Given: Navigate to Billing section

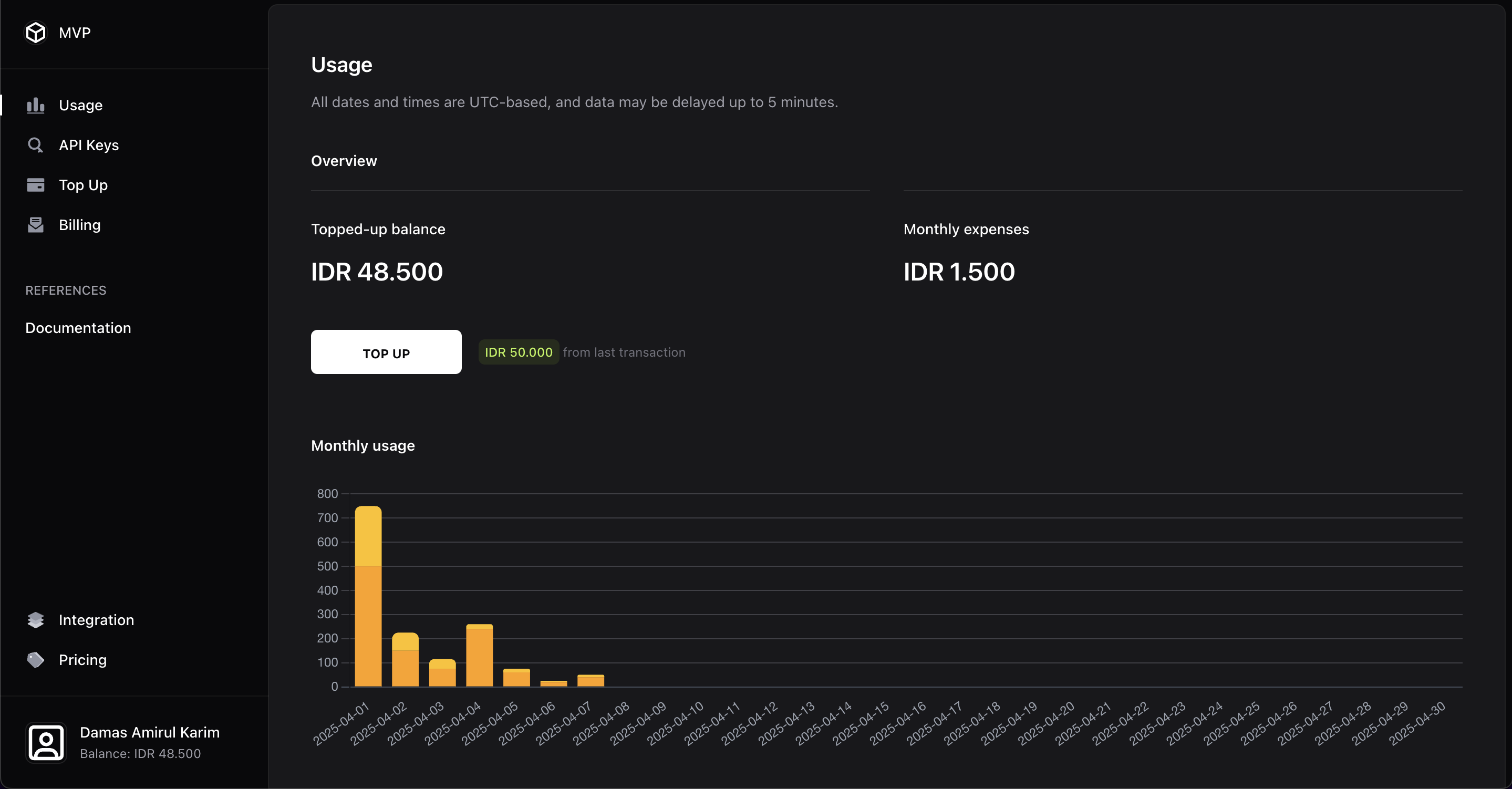Looking at the screenshot, I should tap(79, 225).
